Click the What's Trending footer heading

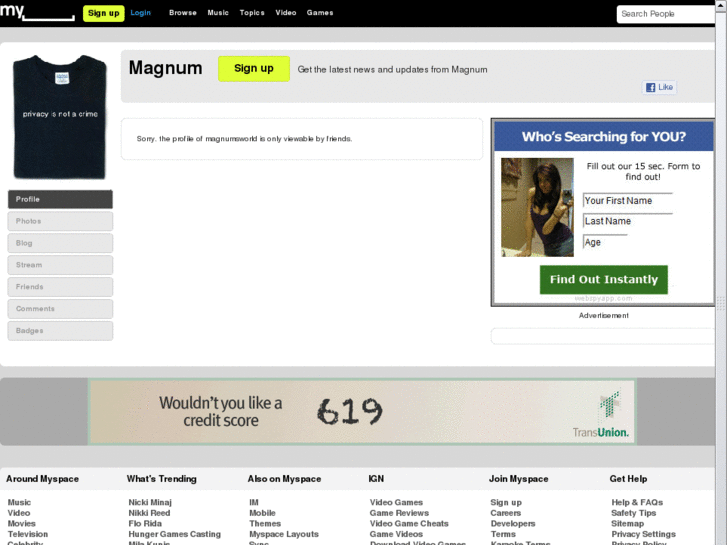(x=162, y=479)
